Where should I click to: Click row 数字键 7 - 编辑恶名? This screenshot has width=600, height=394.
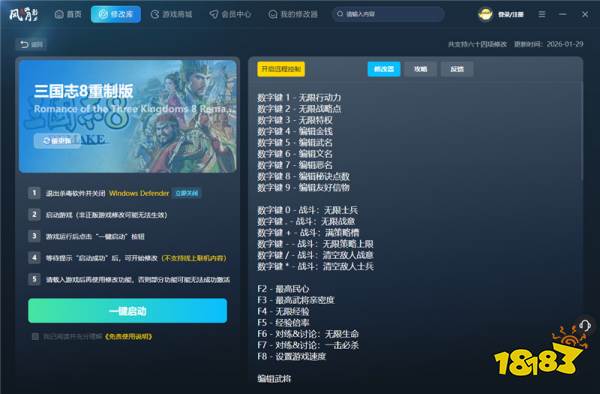[x=295, y=165]
